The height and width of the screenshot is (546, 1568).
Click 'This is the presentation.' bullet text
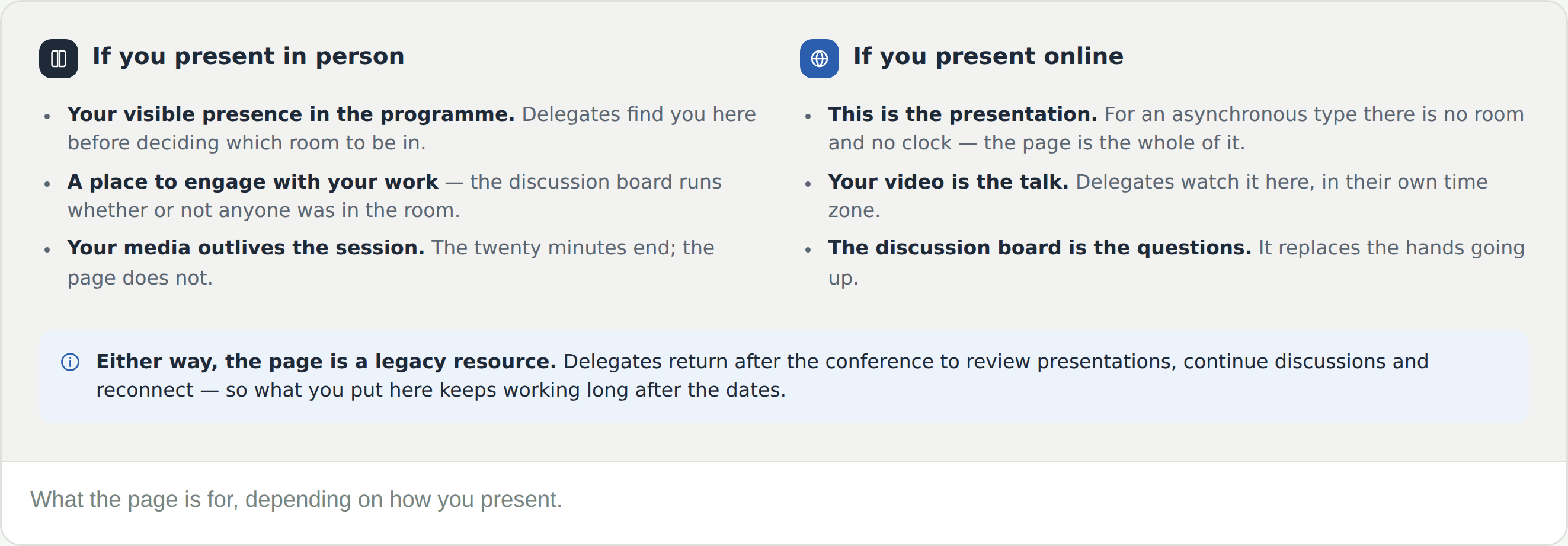coord(962,114)
